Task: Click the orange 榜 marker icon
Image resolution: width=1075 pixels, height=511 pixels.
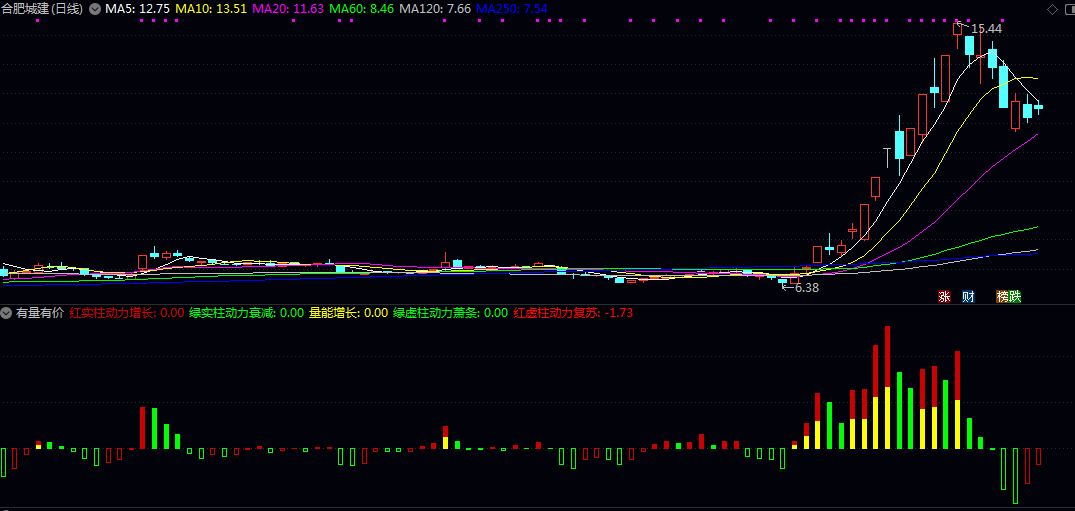Action: (x=1002, y=296)
